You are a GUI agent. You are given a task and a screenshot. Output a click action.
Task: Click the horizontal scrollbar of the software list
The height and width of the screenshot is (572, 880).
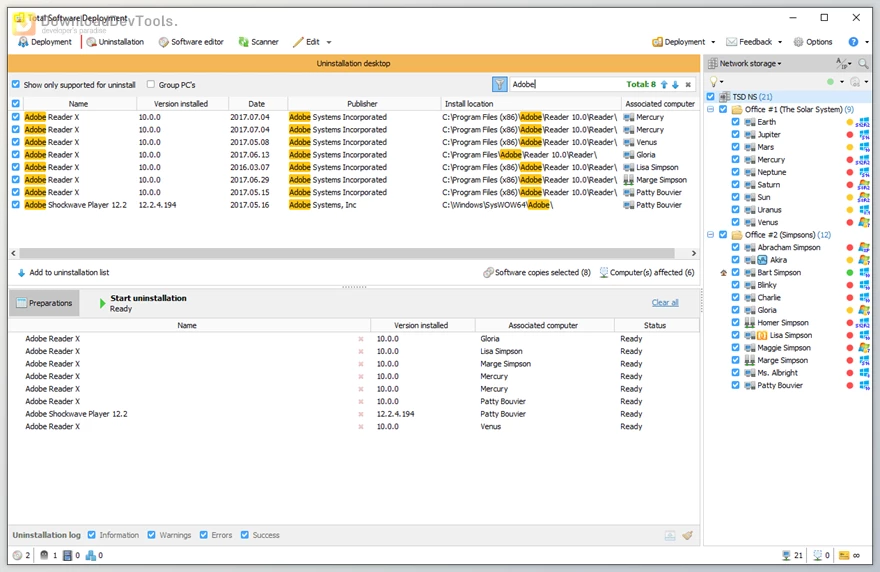coord(347,253)
